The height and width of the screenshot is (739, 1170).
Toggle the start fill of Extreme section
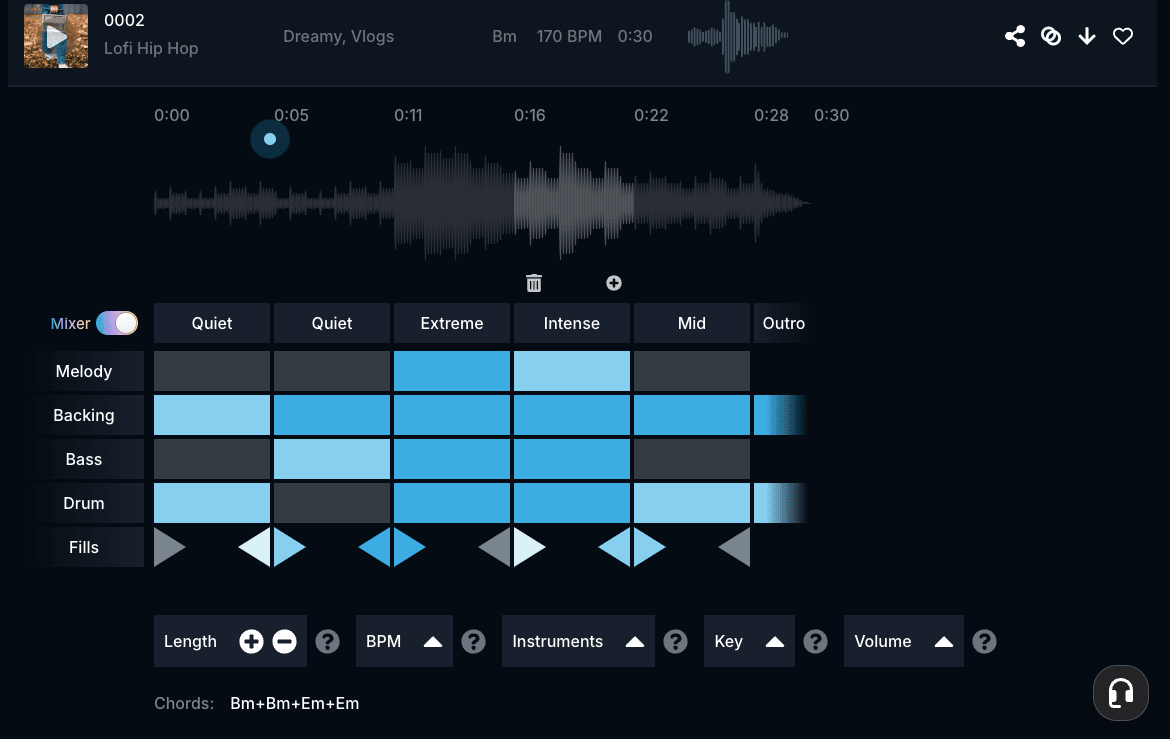pos(409,547)
